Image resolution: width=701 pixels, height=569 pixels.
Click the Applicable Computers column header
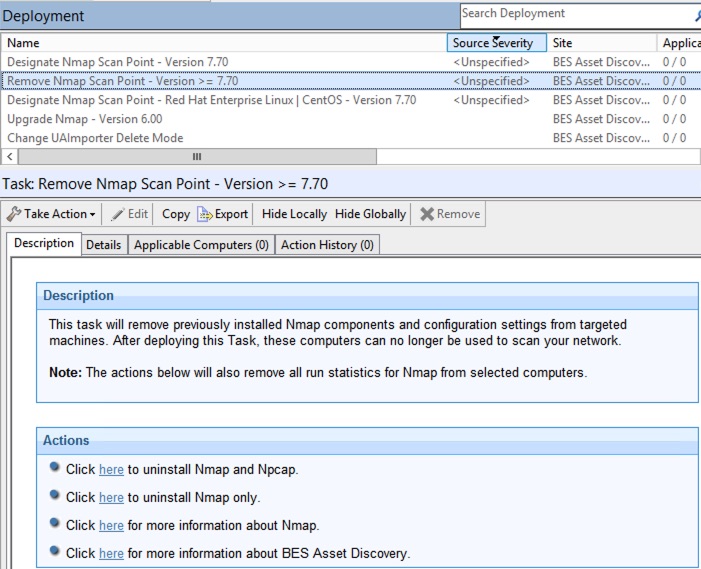pos(681,43)
